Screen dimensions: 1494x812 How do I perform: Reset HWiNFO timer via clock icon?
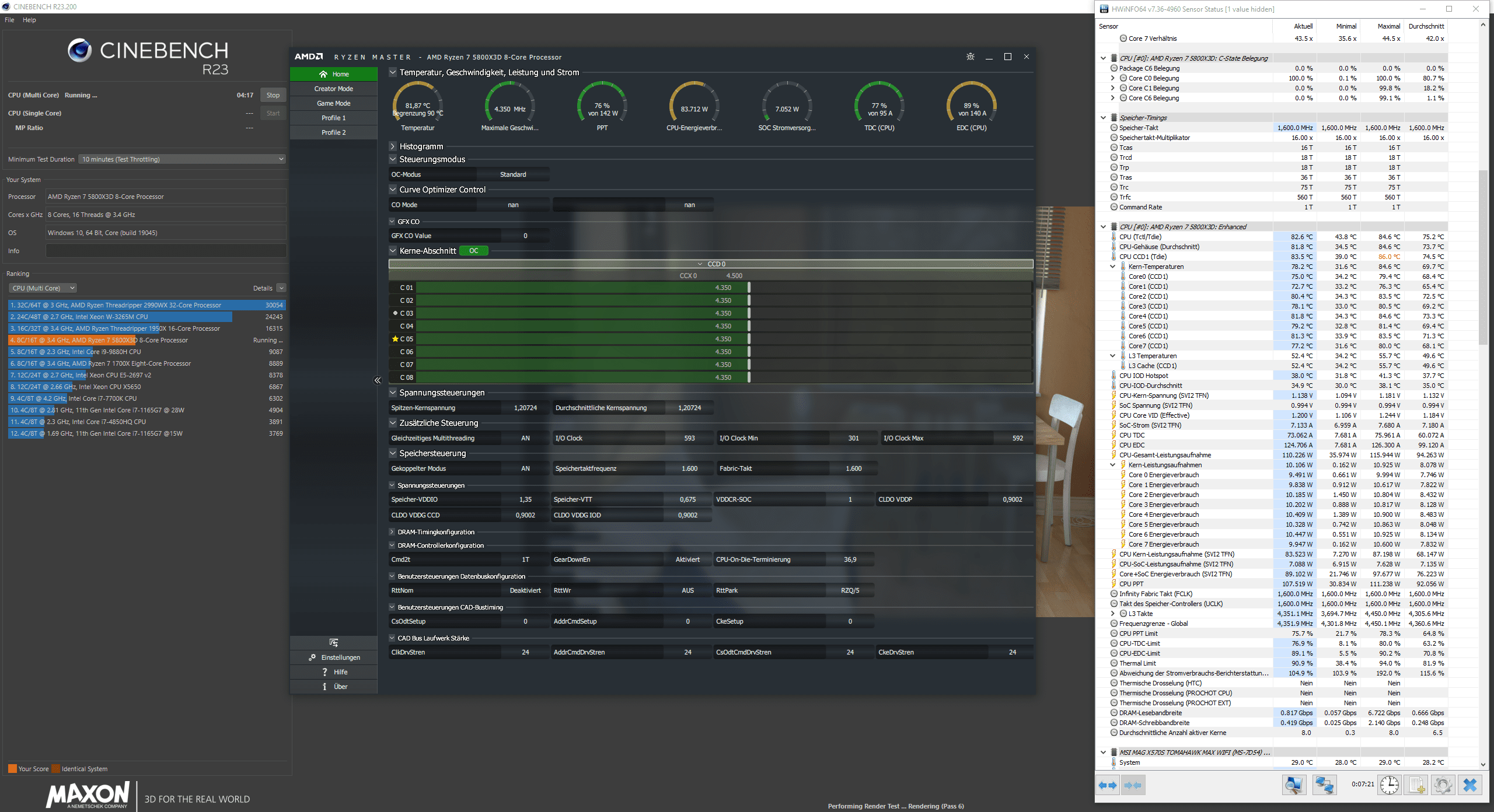tap(1390, 785)
